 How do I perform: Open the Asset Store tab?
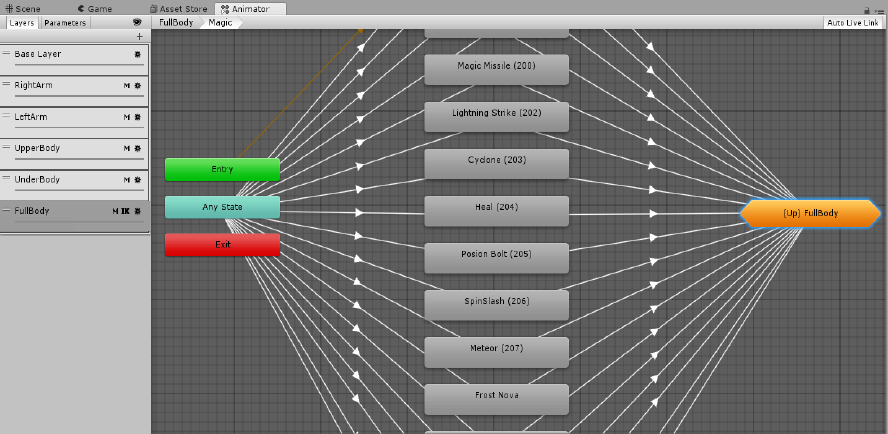(x=180, y=9)
